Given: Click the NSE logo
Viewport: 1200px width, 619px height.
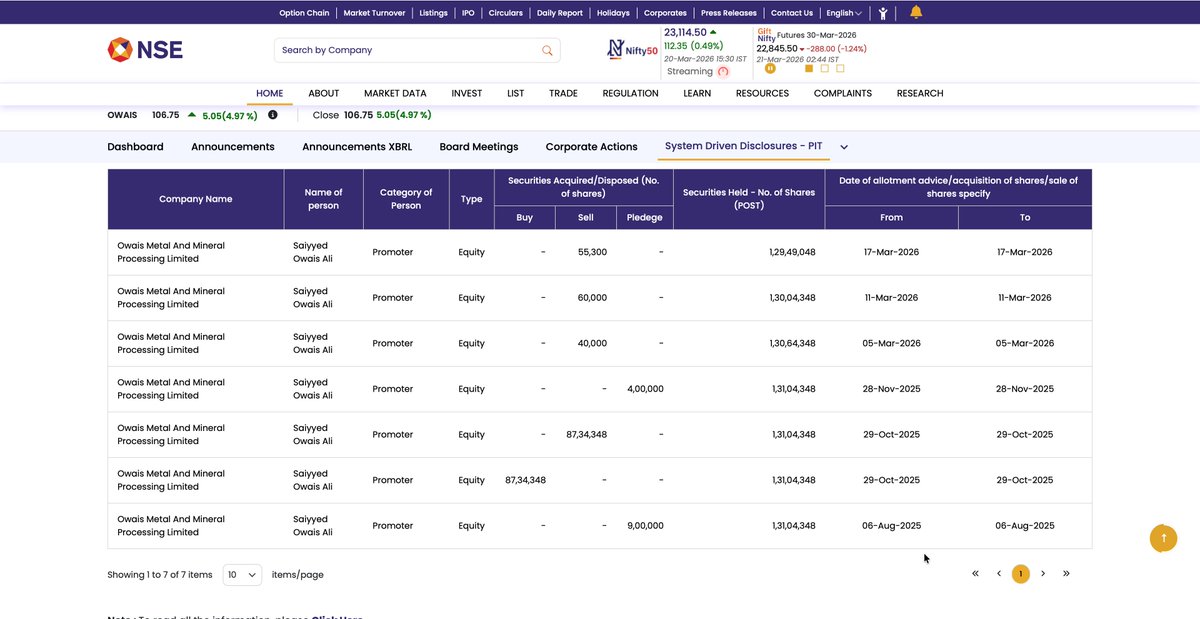Looking at the screenshot, I should click(x=145, y=49).
